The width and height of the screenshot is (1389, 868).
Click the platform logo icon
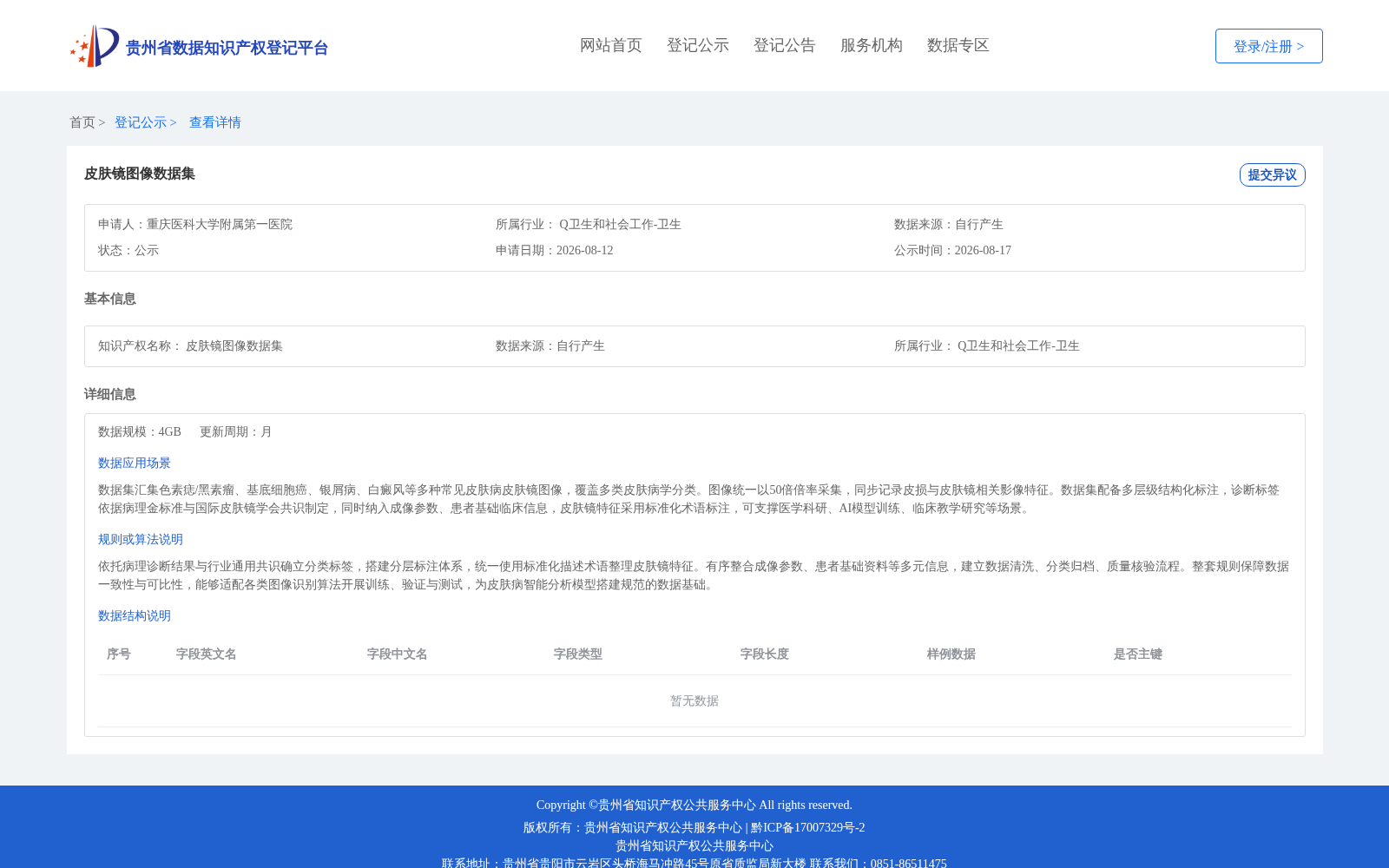coord(95,46)
